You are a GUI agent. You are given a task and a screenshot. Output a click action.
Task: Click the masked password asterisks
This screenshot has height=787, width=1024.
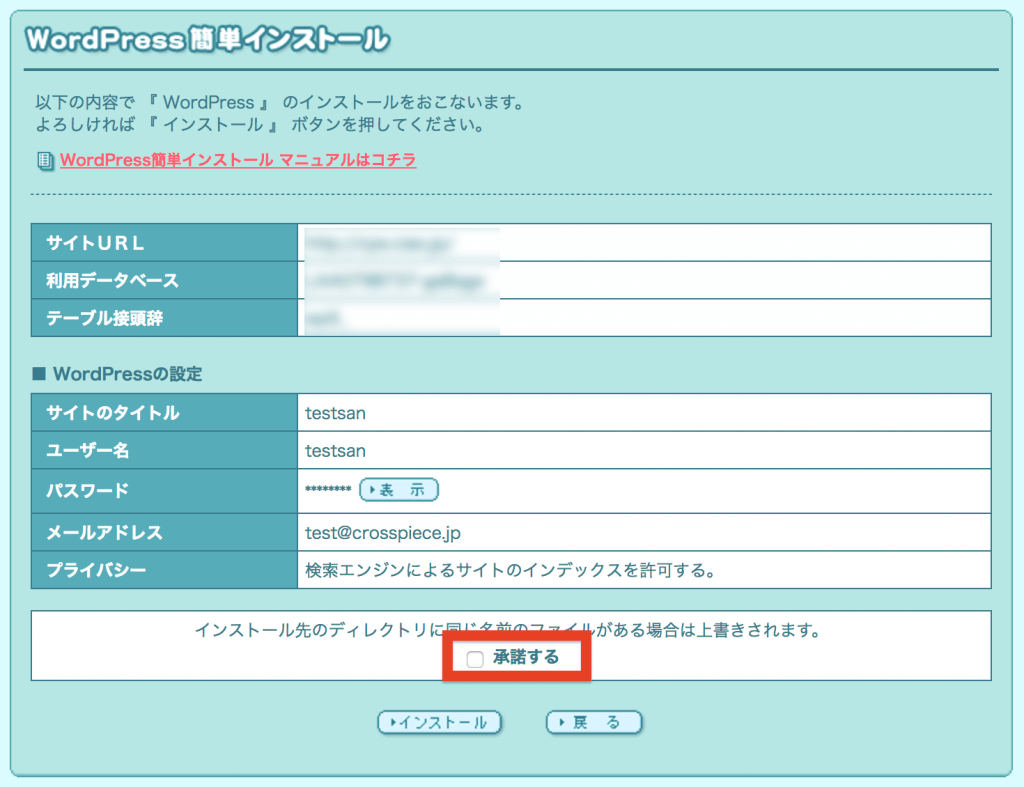click(328, 489)
